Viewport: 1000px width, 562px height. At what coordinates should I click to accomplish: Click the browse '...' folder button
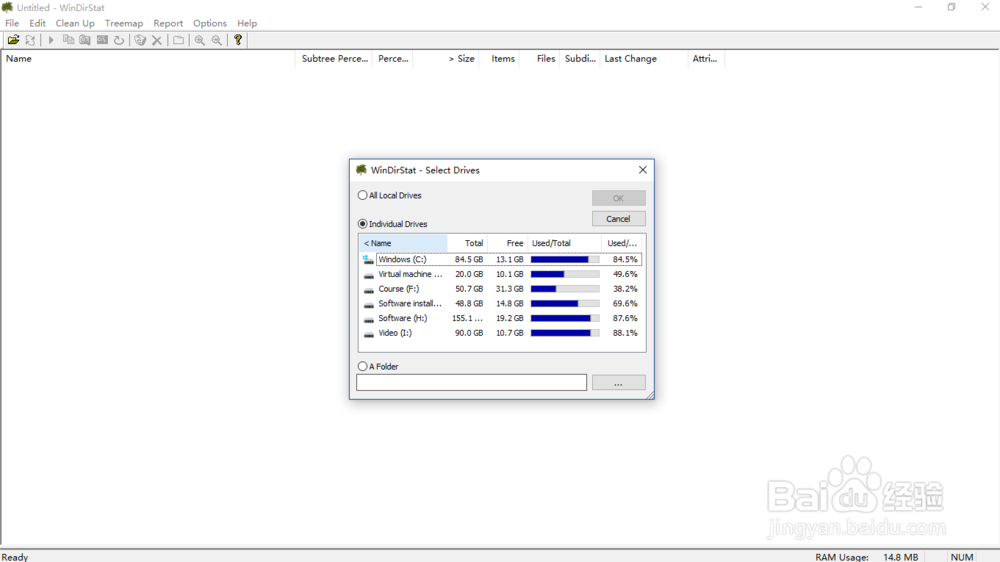click(x=619, y=383)
